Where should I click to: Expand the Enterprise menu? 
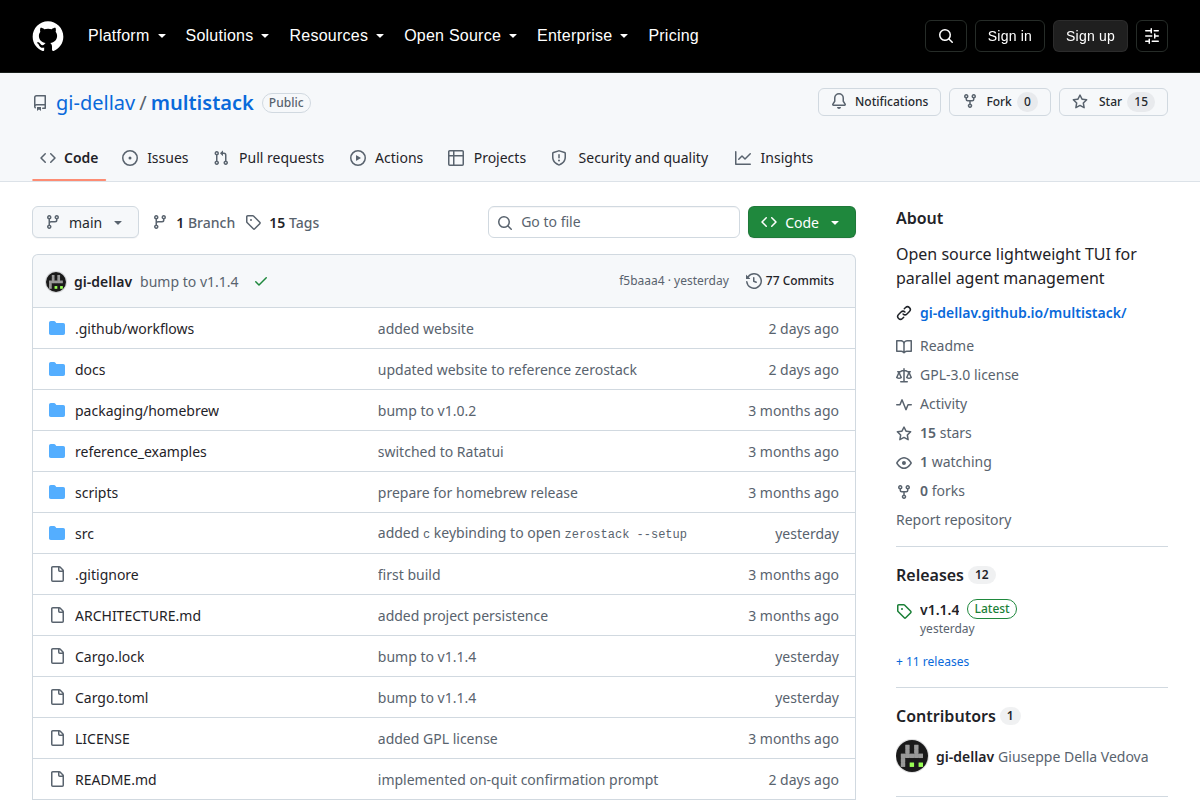point(582,36)
